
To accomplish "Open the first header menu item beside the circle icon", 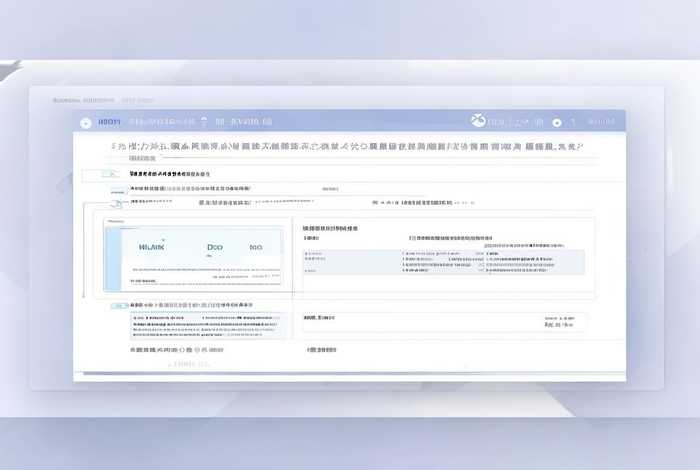I will pos(109,122).
